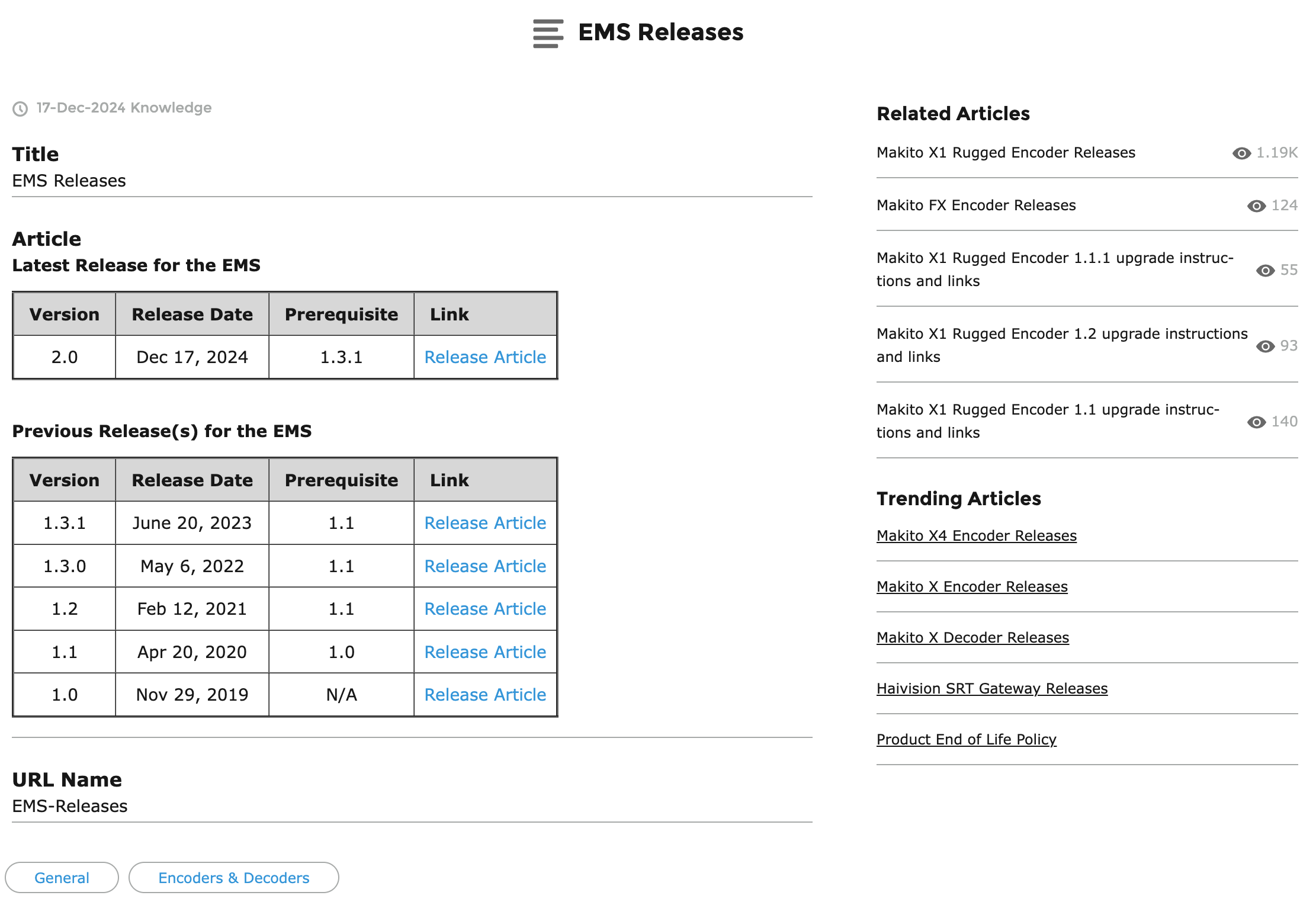Open Makito X1 Rugged Encoder 1.1.1 upgrade instructions

coord(1055,269)
